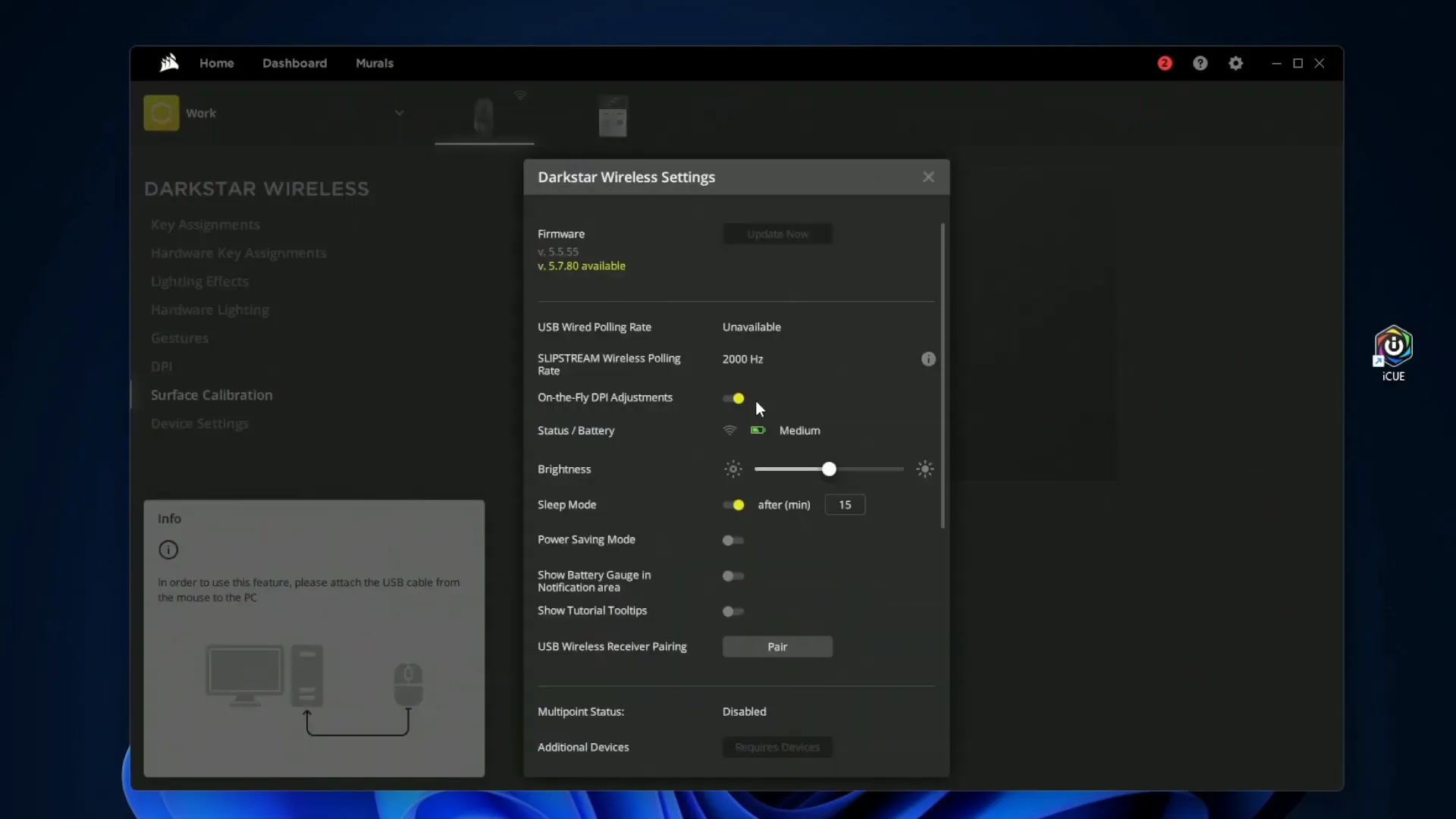Select the second device thumbnail icon
1456x819 pixels.
point(612,116)
